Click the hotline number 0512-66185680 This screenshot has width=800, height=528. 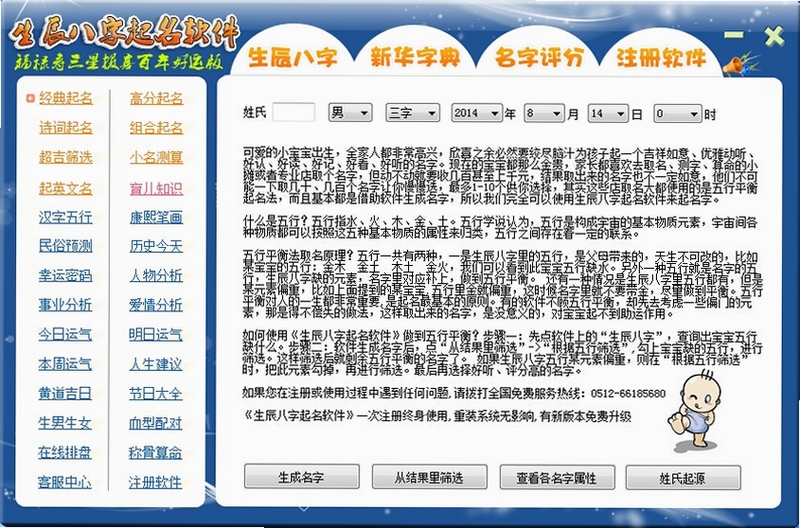tap(629, 393)
